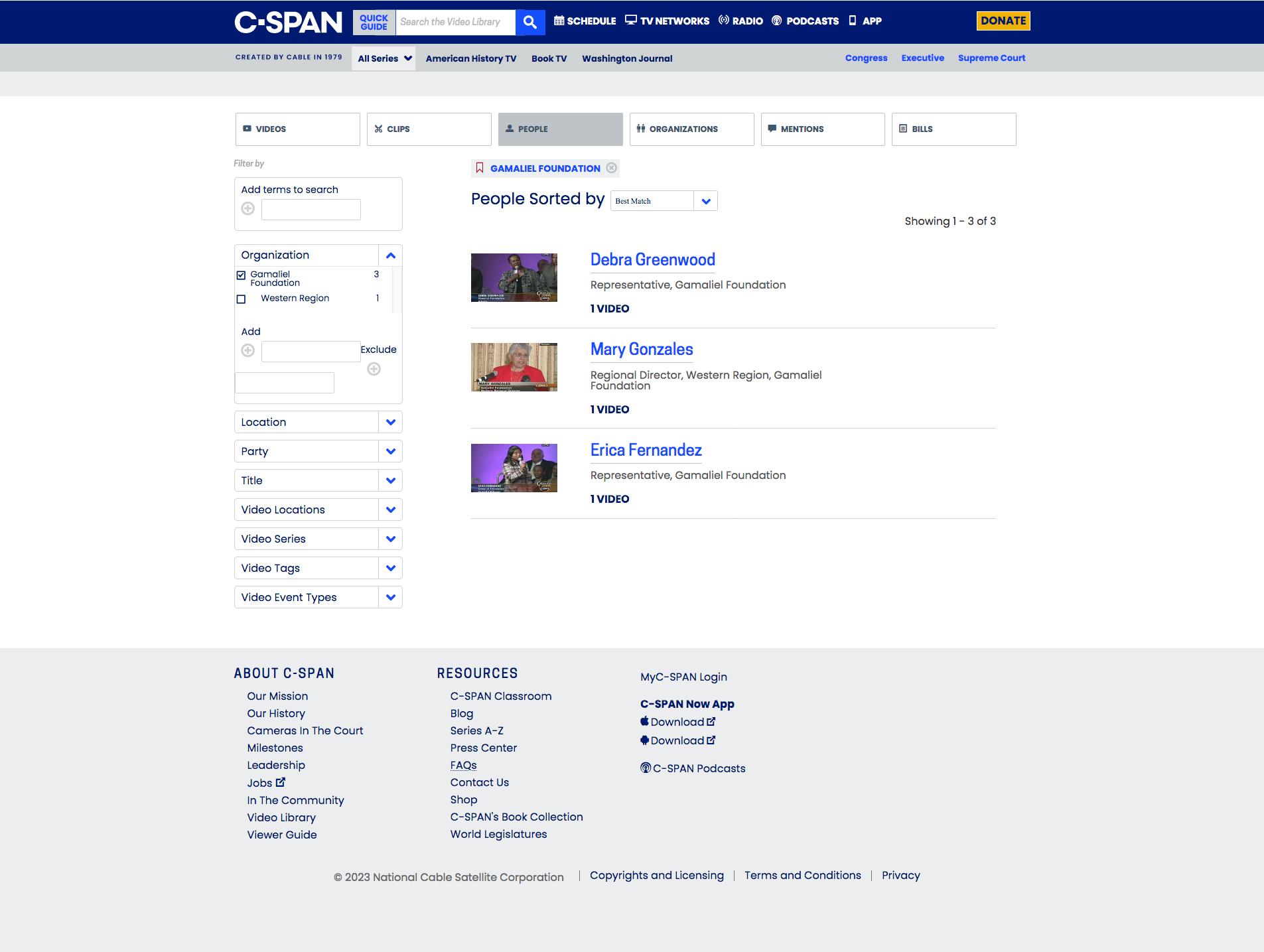
Task: Click the Donate button
Action: 1003,21
